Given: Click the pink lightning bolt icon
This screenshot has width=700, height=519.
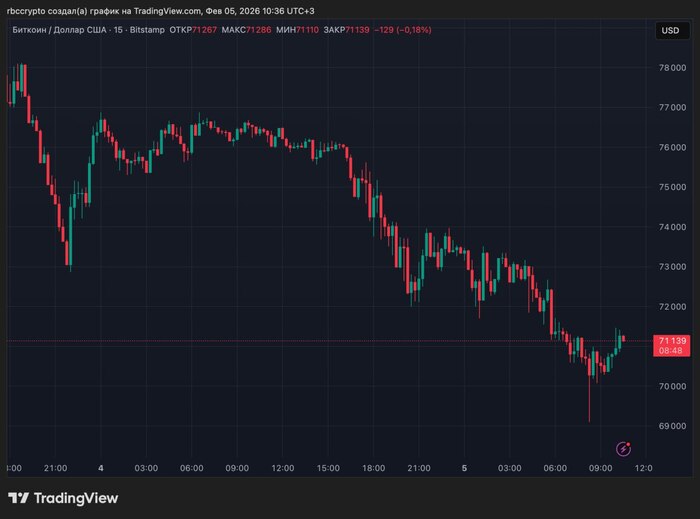Looking at the screenshot, I should [x=623, y=449].
